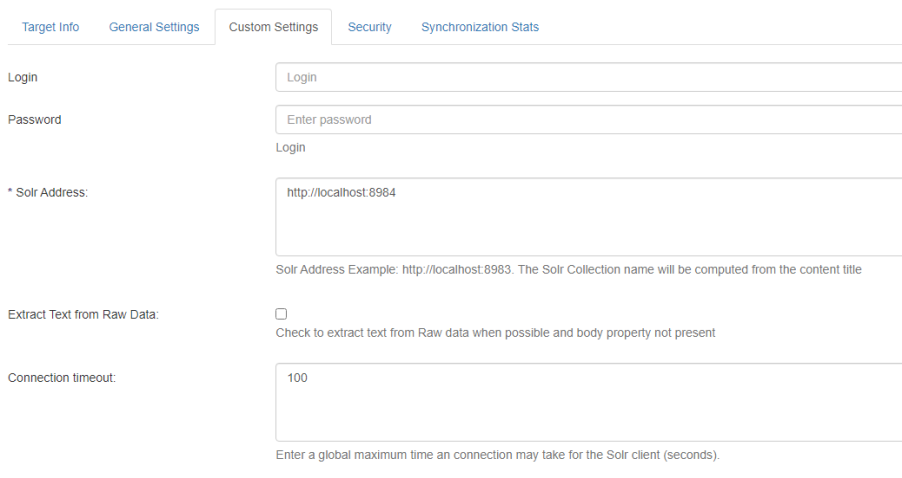Click into the Enter password field

[x=588, y=120]
